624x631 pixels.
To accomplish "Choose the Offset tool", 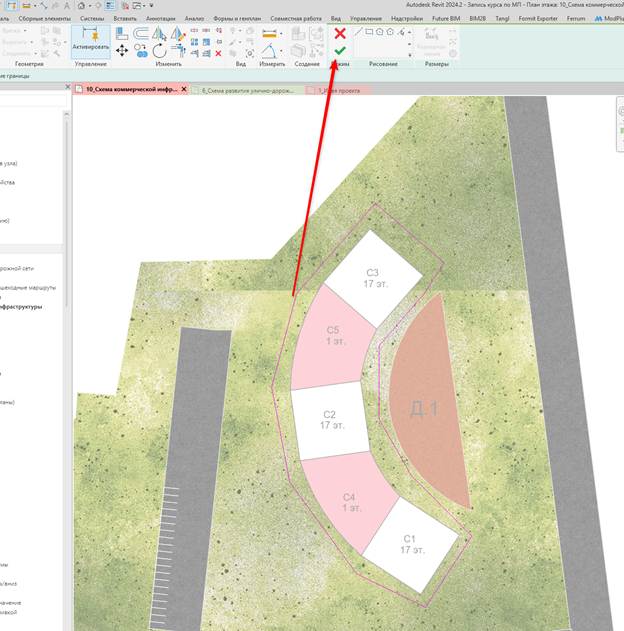I will (x=140, y=33).
